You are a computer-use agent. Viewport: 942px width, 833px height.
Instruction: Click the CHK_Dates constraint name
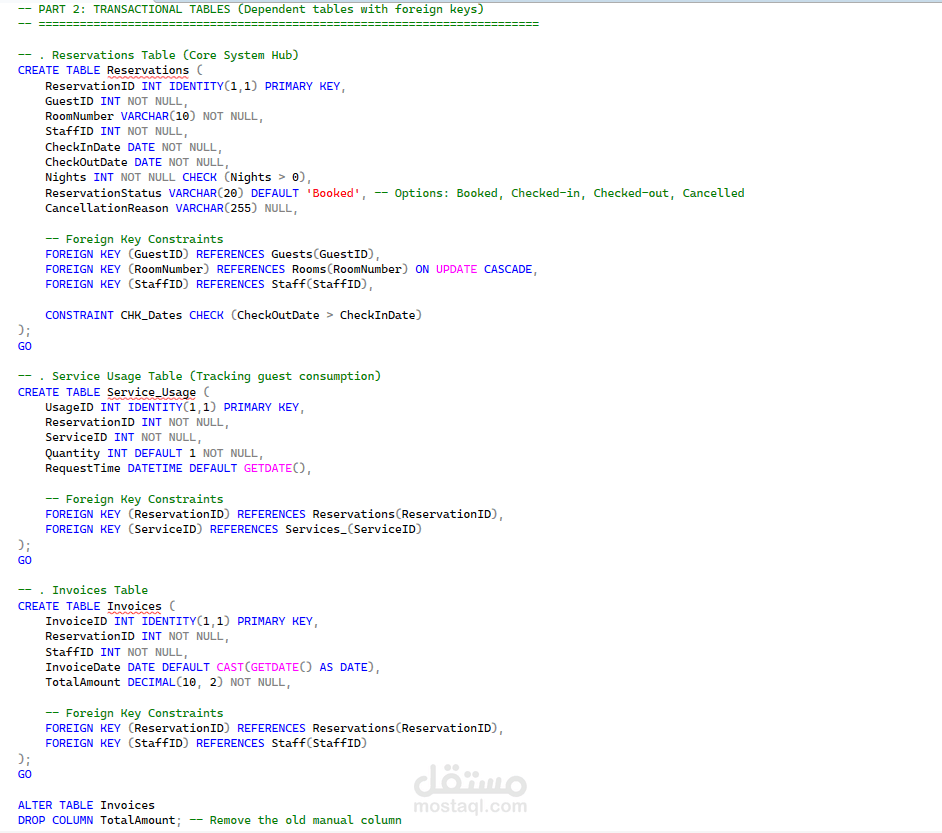[151, 315]
